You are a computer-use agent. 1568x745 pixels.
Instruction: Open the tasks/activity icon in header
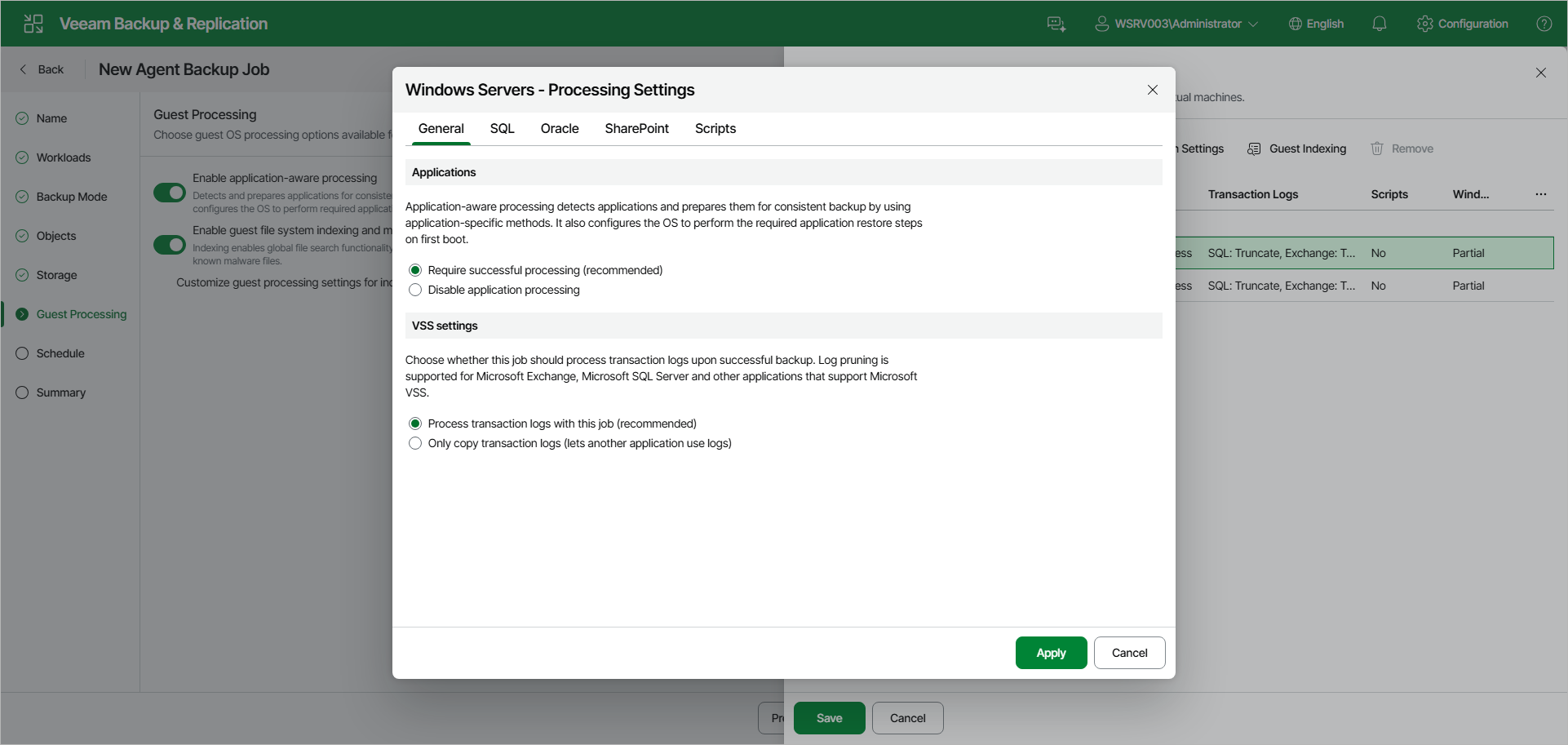1056,24
